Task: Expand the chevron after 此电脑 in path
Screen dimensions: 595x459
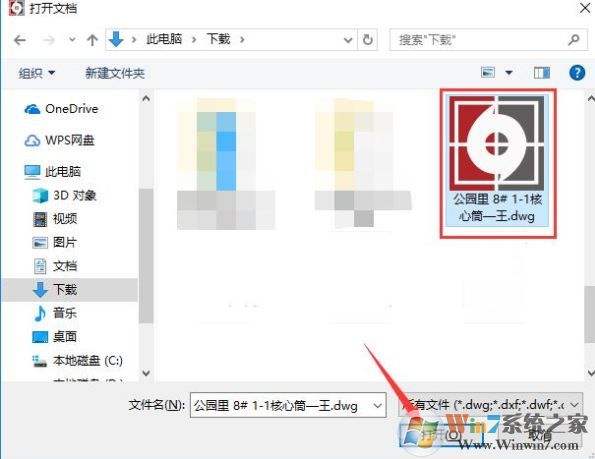Action: tap(194, 39)
